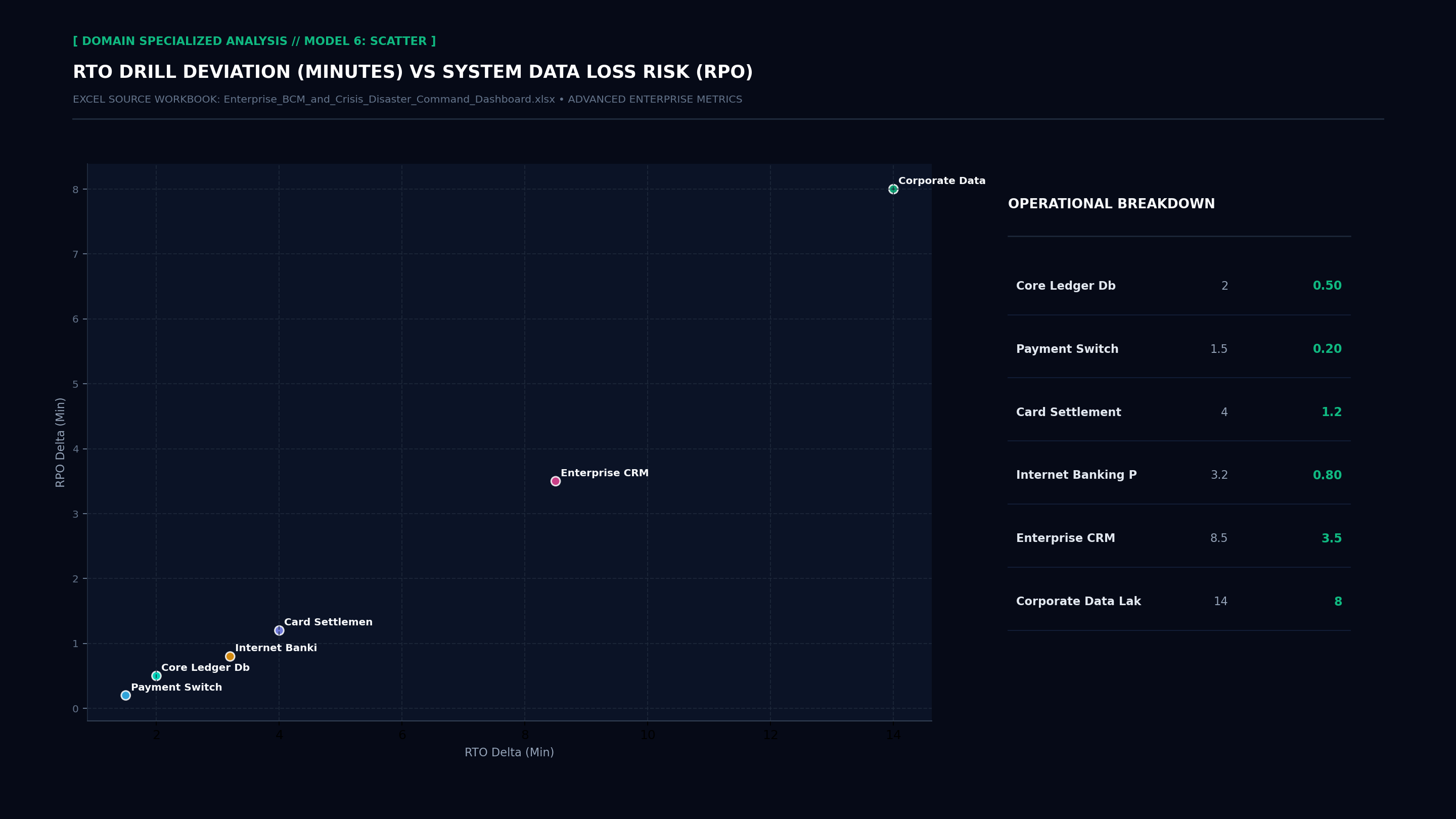Viewport: 1456px width, 819px height.
Task: Click the 'Corporate Data' point label
Action: coord(942,181)
